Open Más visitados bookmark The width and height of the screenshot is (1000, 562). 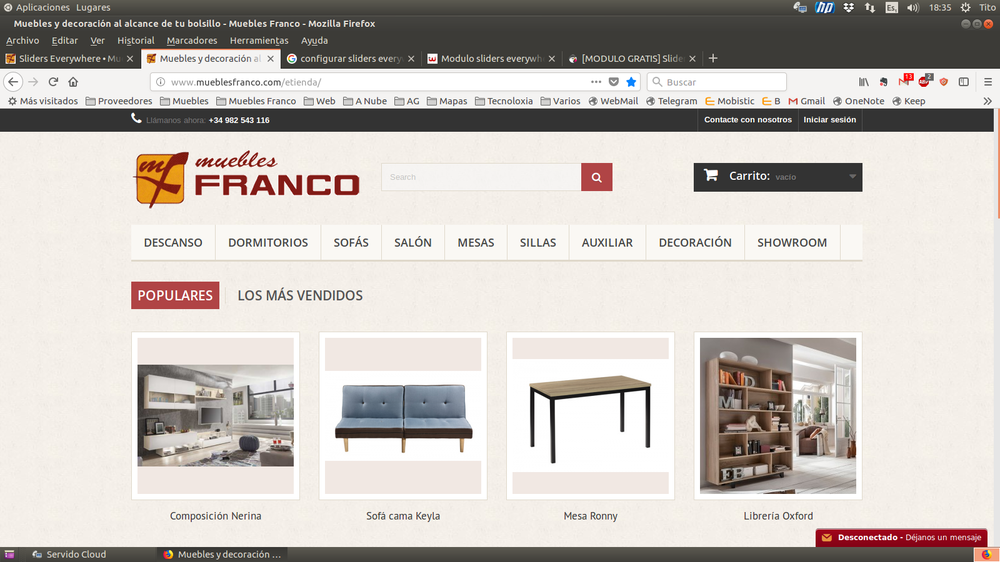(x=42, y=101)
